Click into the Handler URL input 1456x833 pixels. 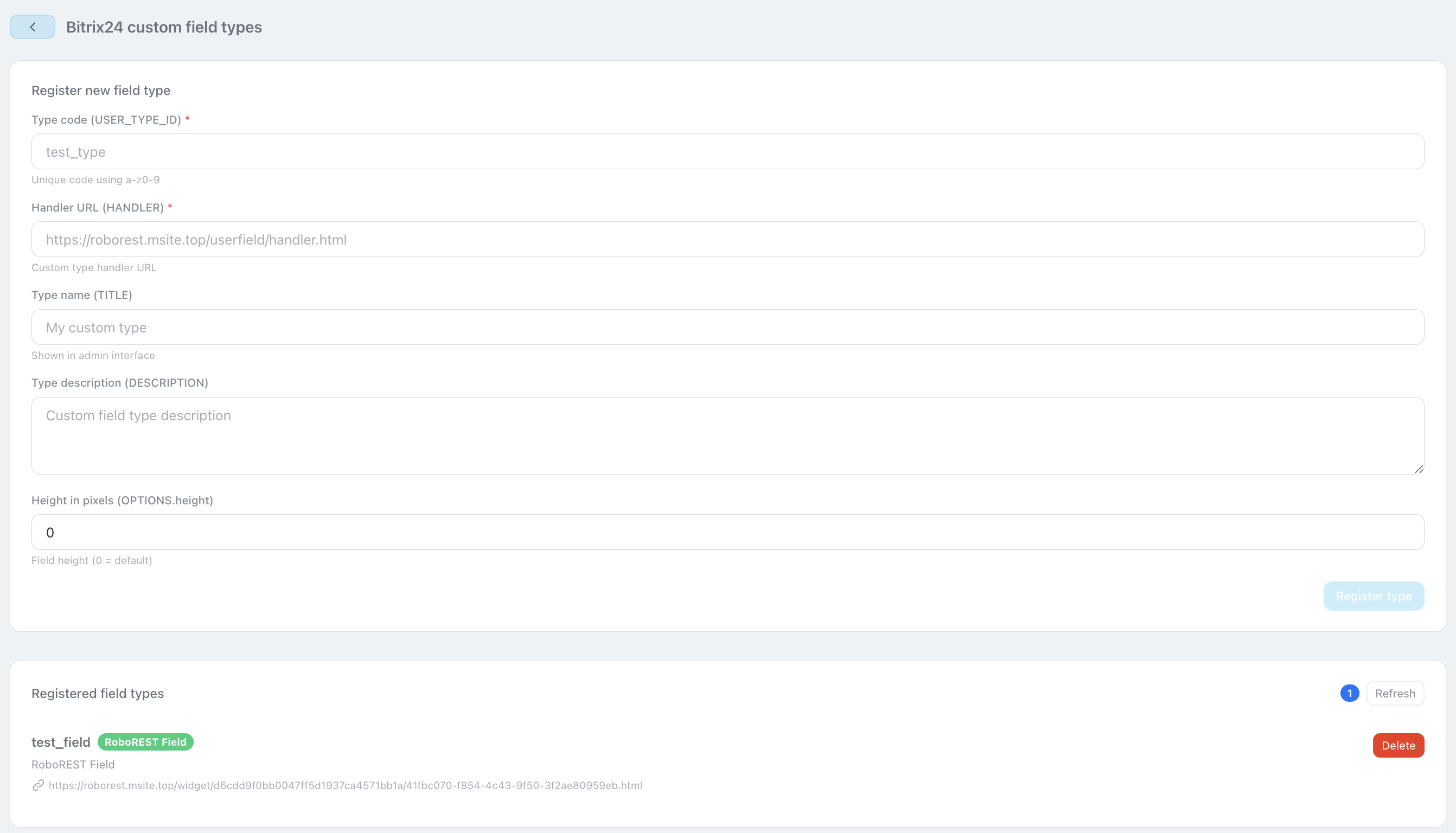(x=727, y=240)
